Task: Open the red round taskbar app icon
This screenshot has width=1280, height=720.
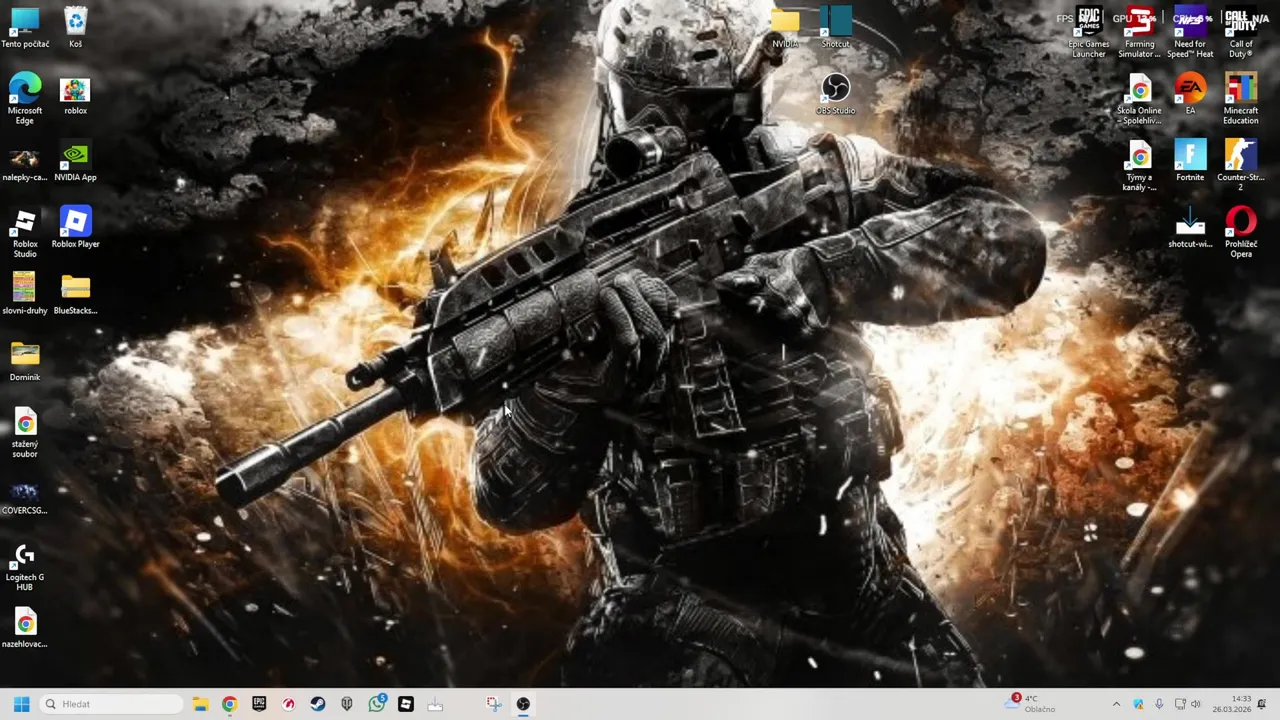Action: tap(288, 704)
